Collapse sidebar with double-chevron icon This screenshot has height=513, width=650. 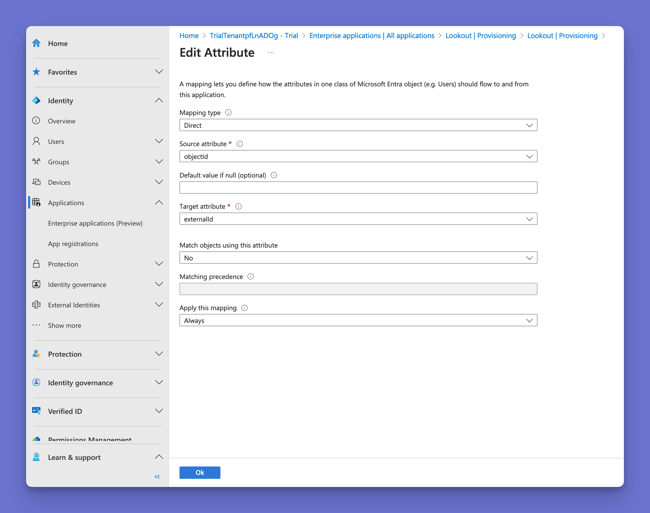pyautogui.click(x=157, y=477)
